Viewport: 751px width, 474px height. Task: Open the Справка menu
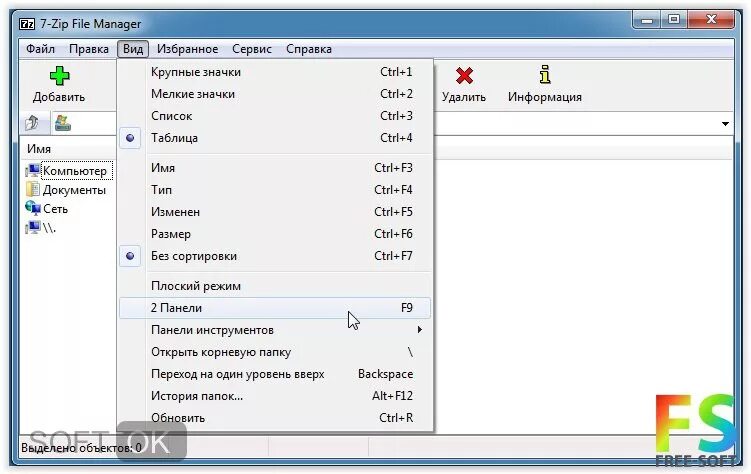(309, 49)
